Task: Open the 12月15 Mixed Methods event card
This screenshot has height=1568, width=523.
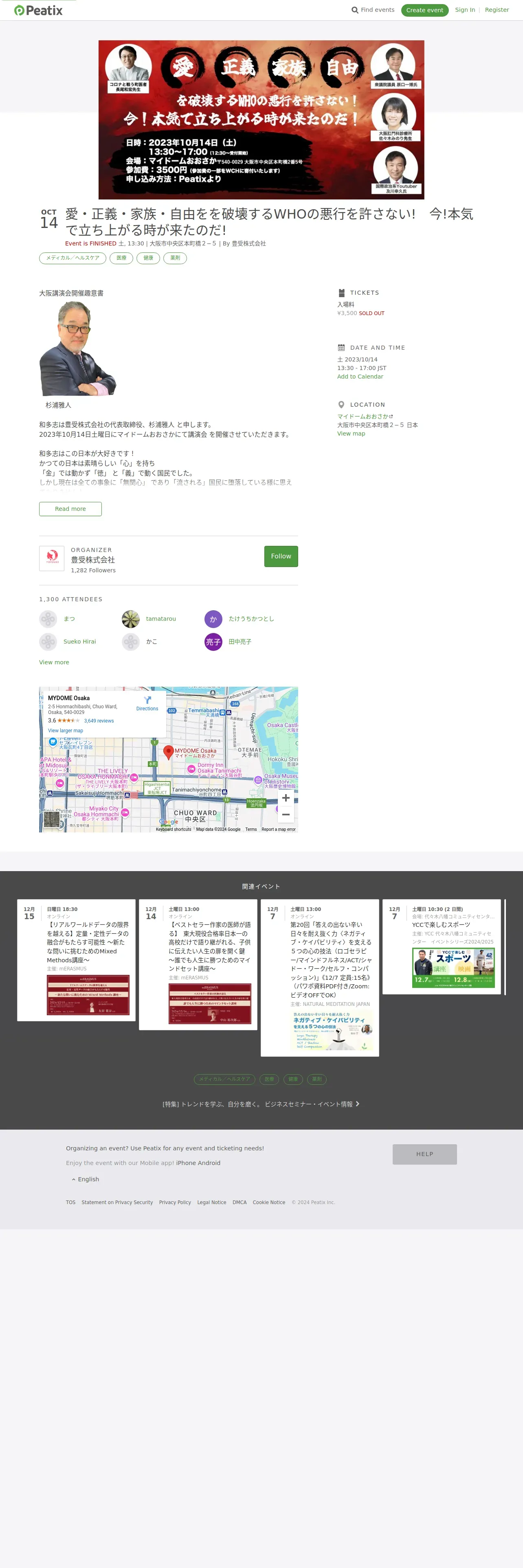Action: 76,960
